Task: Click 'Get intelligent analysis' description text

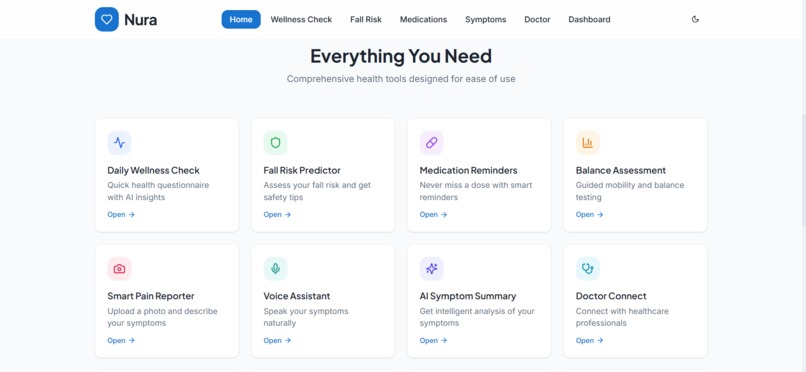Action: (477, 317)
